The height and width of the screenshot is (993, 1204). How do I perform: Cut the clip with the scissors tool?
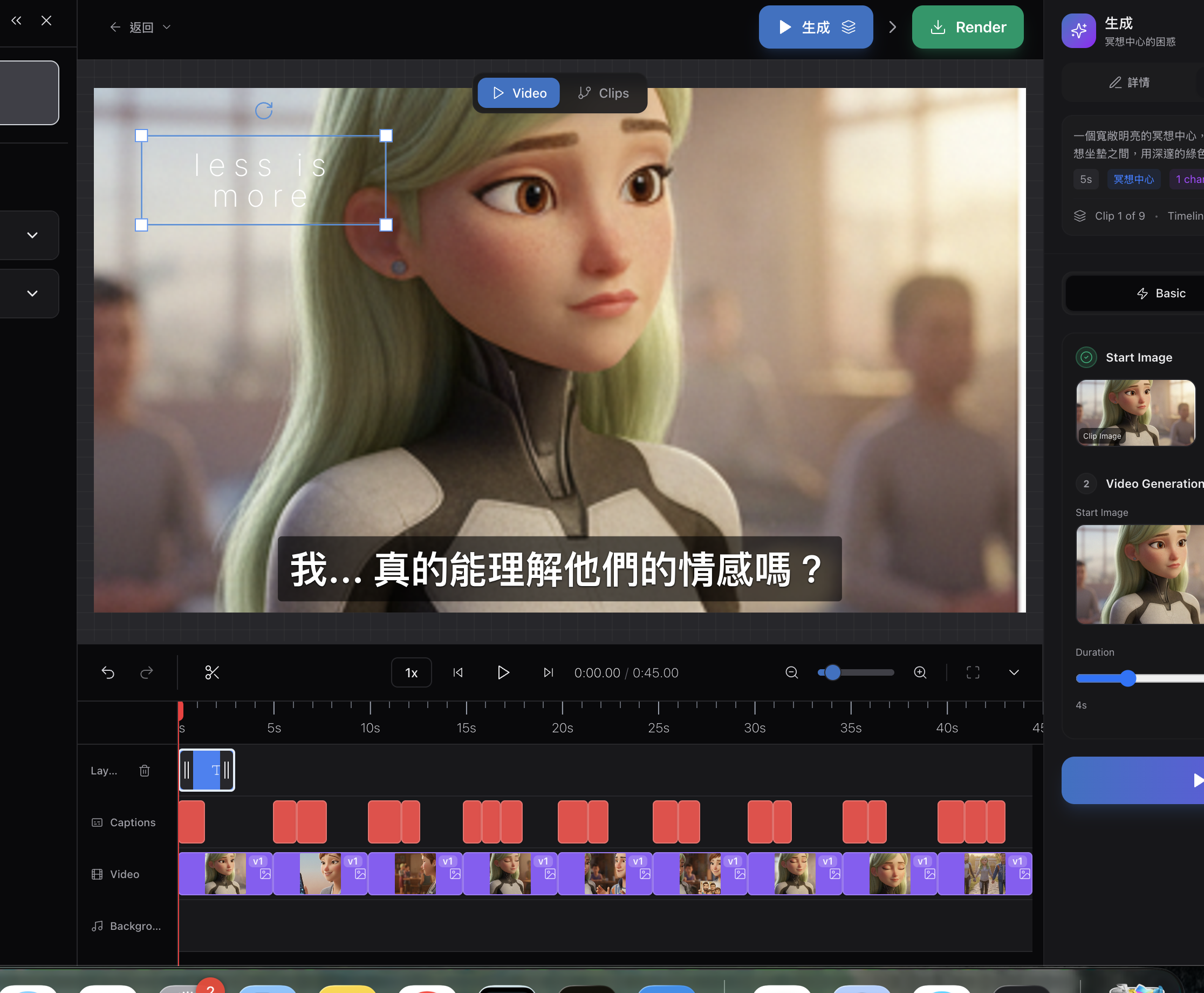pos(211,672)
